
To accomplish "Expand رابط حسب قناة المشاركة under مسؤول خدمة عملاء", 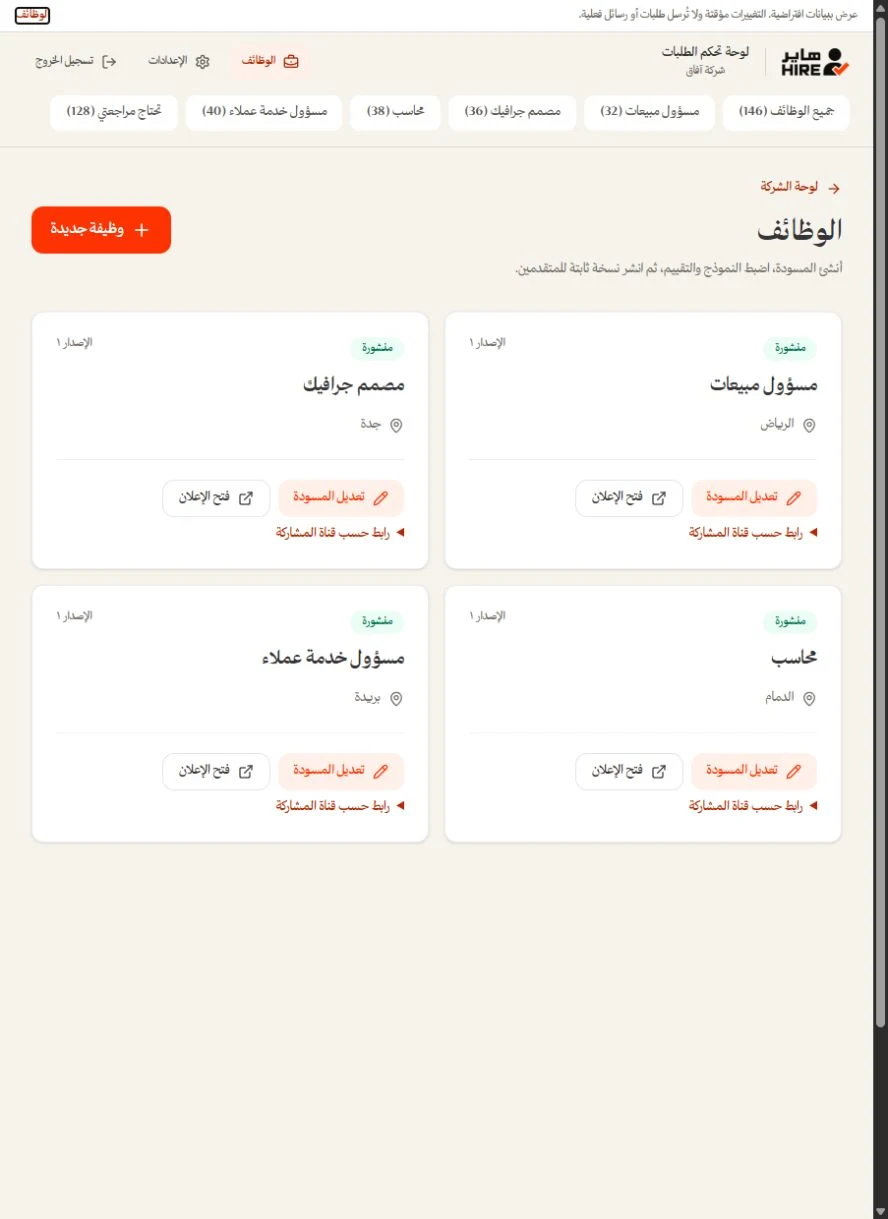I will [340, 806].
